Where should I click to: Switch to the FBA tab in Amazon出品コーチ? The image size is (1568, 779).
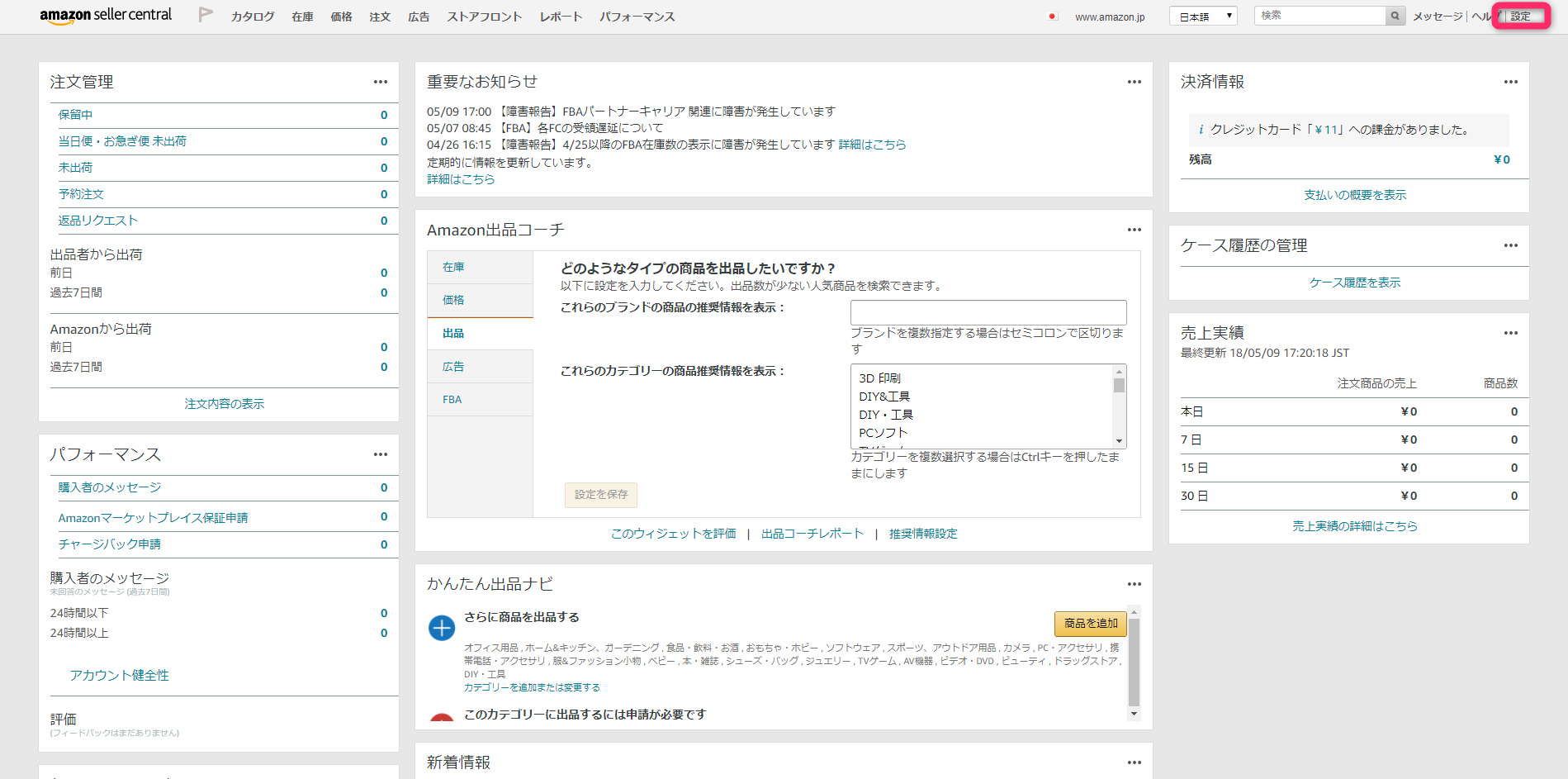click(452, 399)
